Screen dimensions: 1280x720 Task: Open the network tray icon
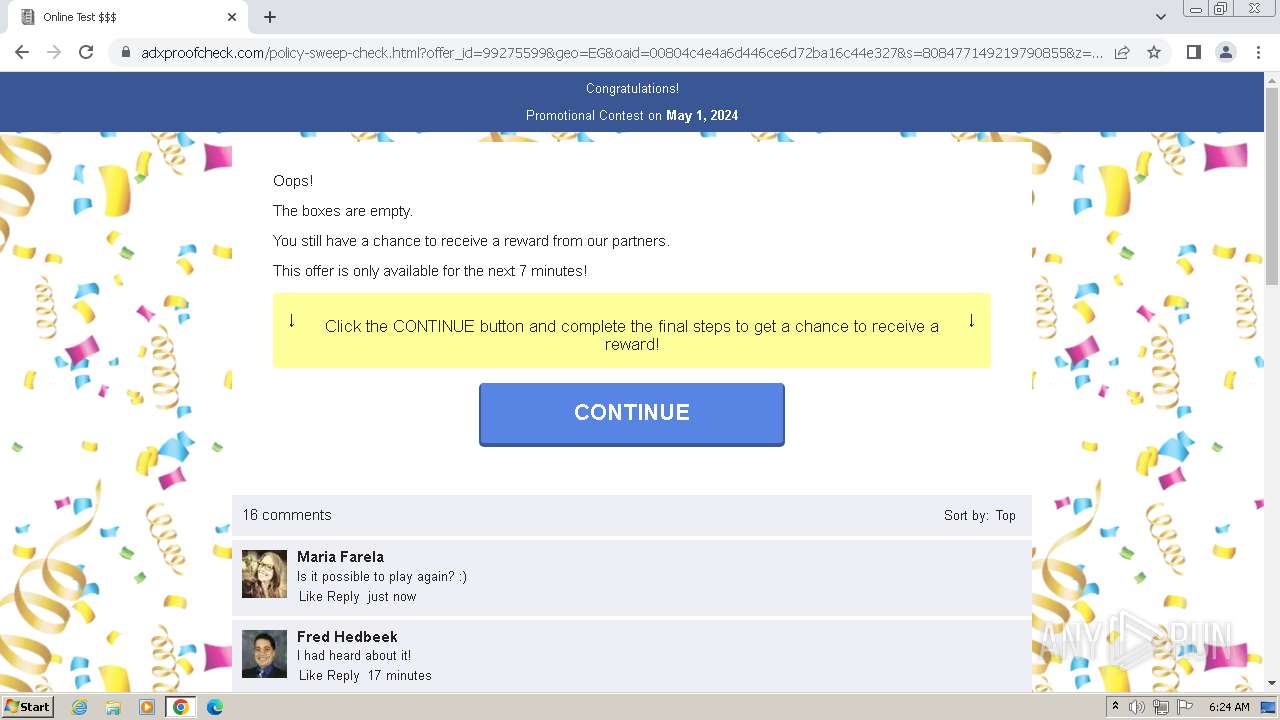1161,707
